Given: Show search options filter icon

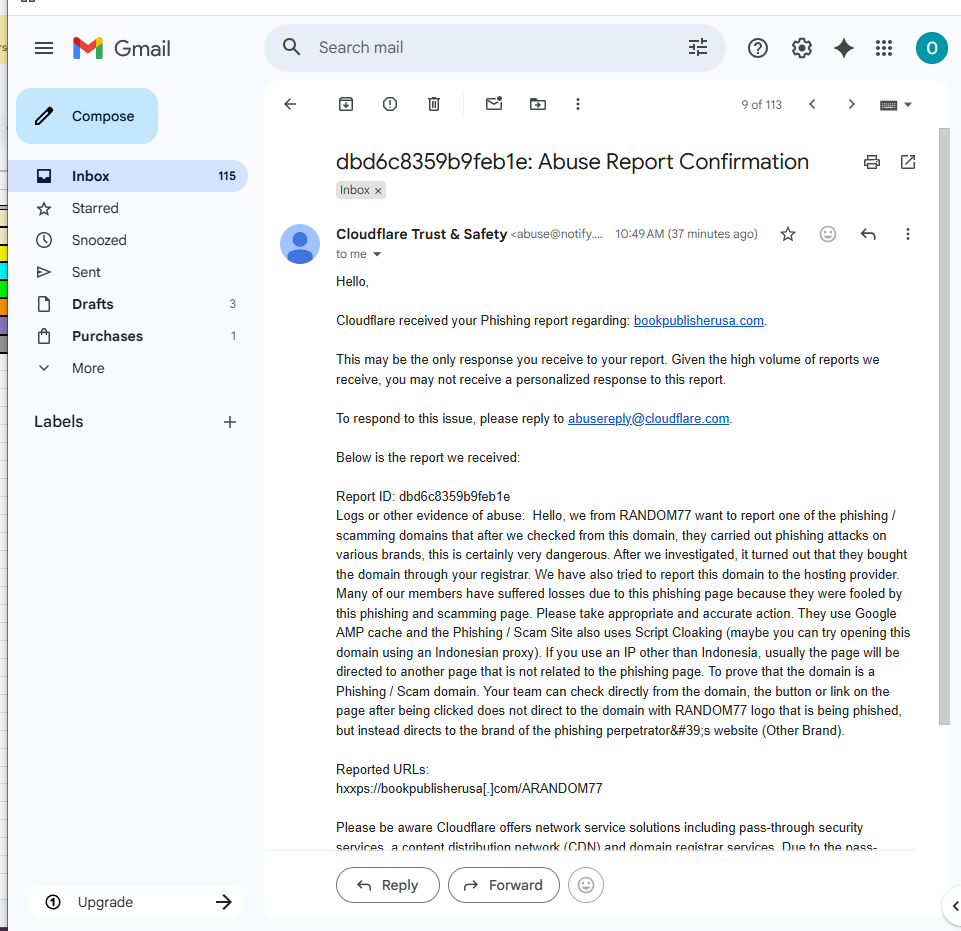Looking at the screenshot, I should click(x=697, y=47).
